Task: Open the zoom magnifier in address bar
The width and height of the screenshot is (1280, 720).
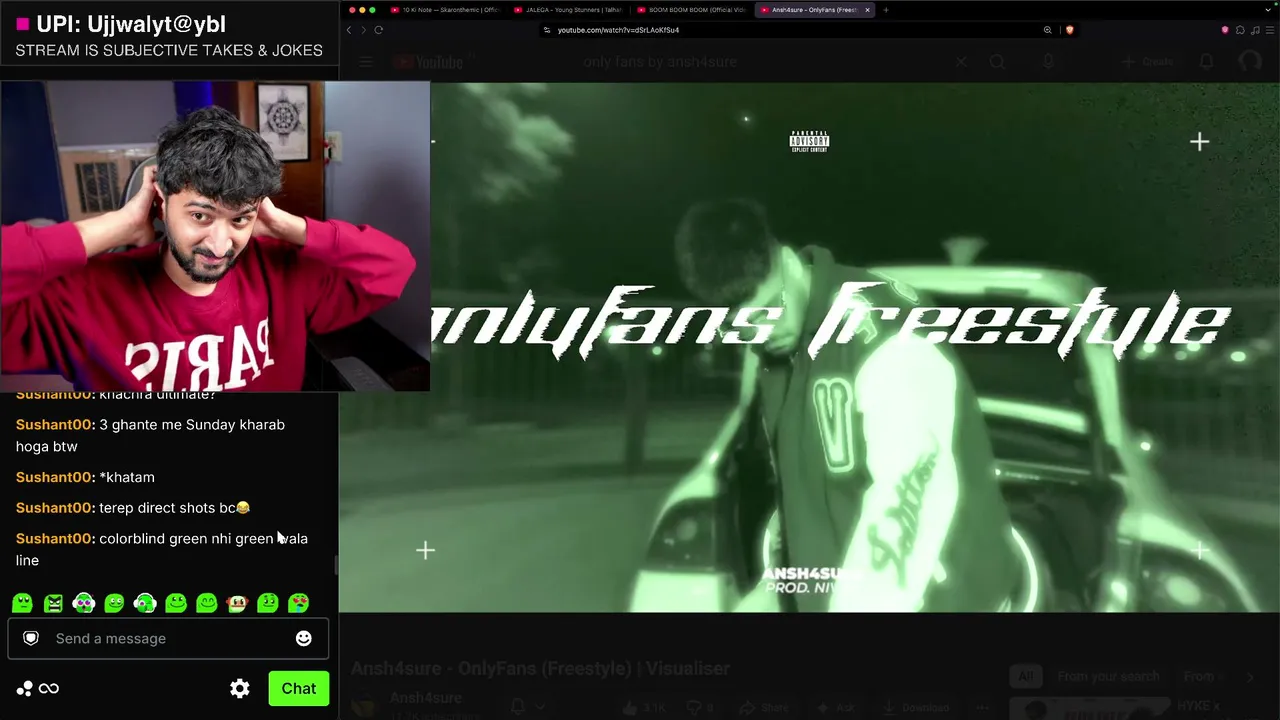Action: (1047, 30)
